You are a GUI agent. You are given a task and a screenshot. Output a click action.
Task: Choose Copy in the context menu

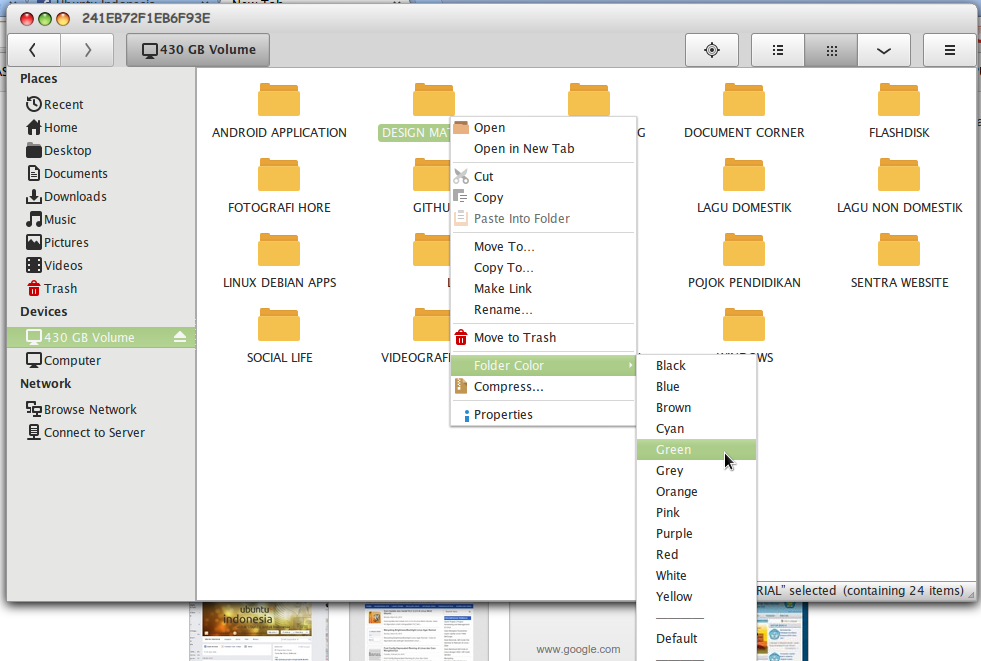coord(543,198)
